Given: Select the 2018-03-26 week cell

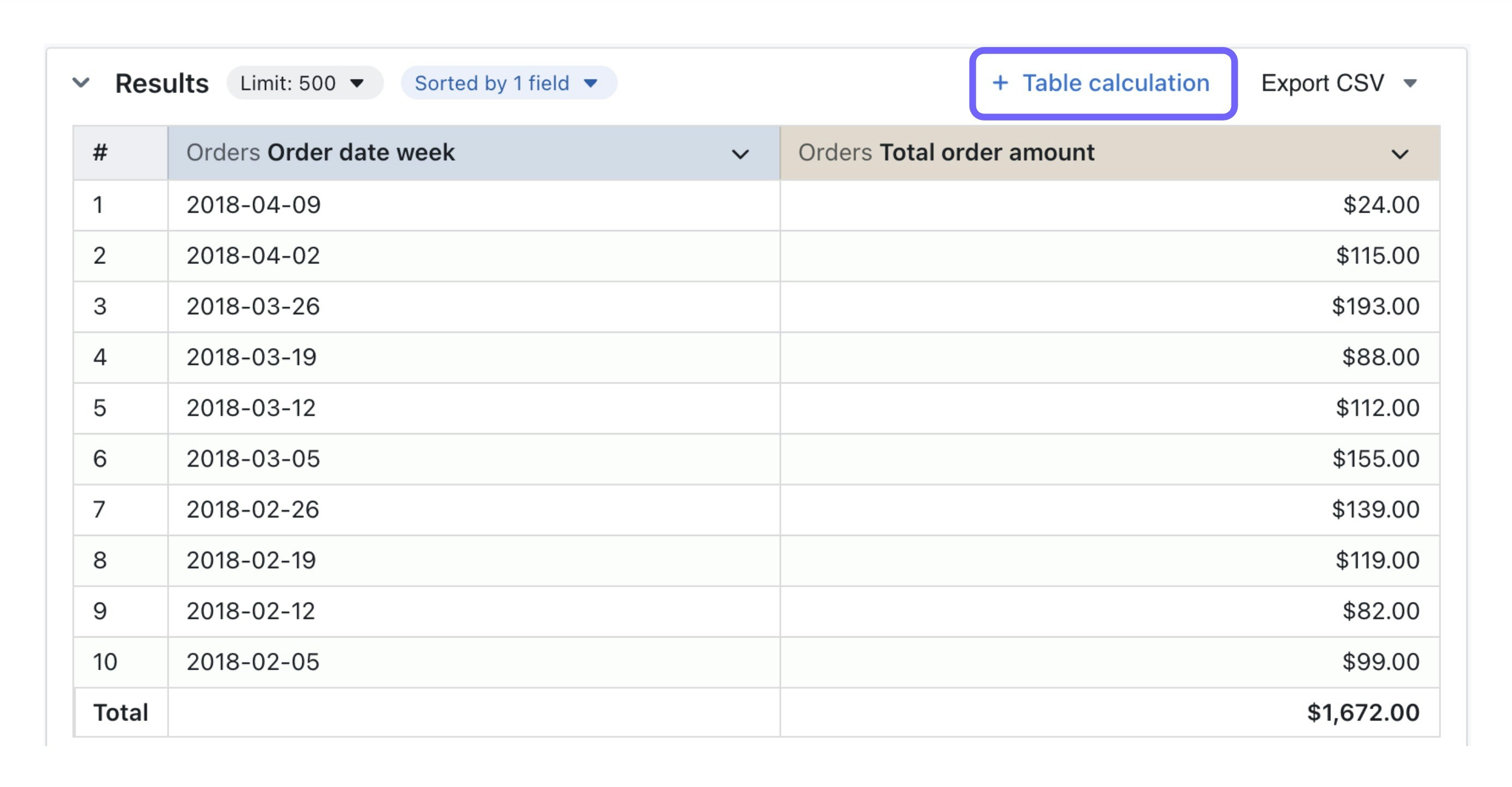Looking at the screenshot, I should tap(253, 307).
